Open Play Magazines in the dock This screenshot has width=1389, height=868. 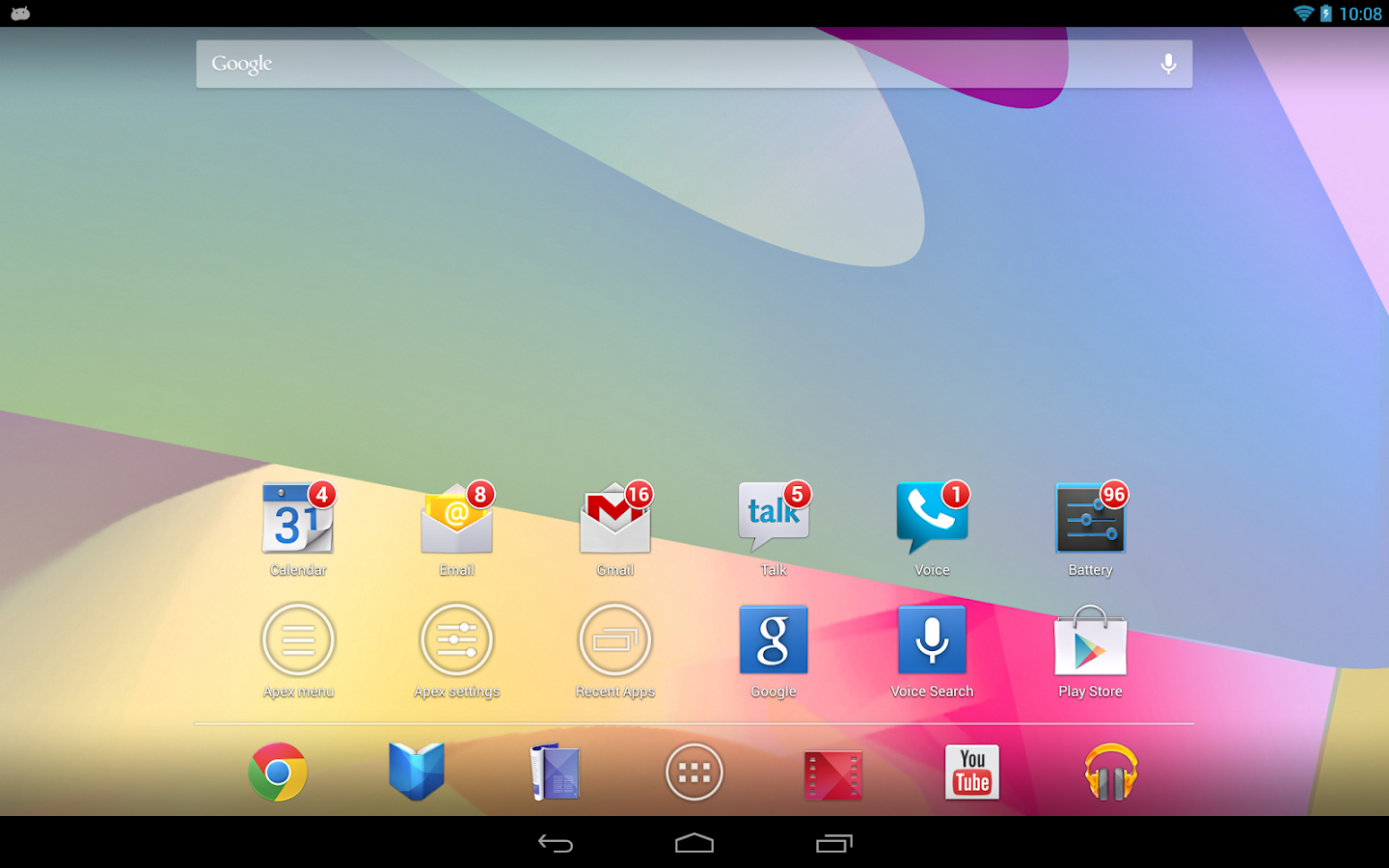point(556,773)
